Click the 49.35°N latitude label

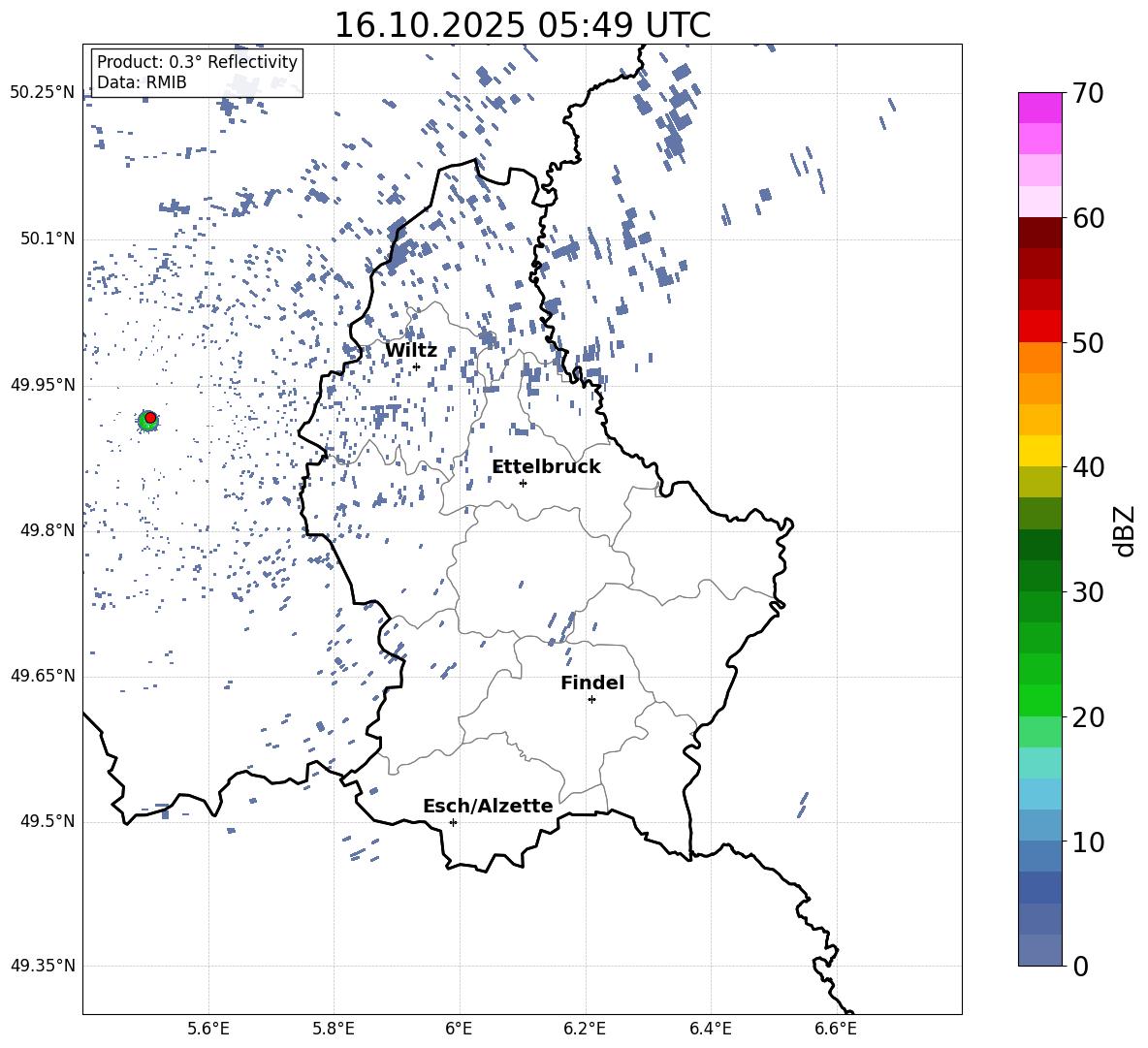point(43,966)
